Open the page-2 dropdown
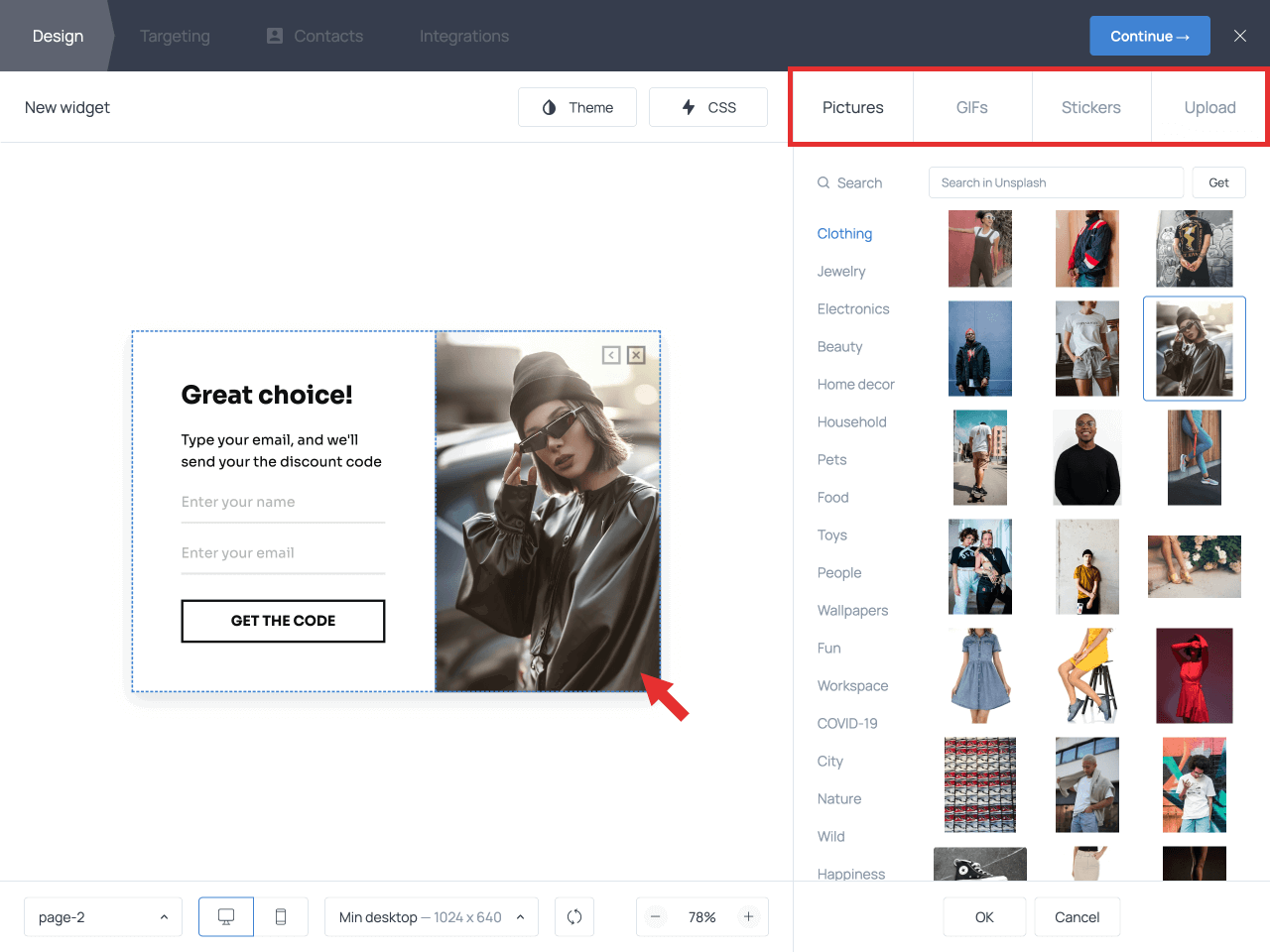1270x952 pixels. pyautogui.click(x=103, y=917)
